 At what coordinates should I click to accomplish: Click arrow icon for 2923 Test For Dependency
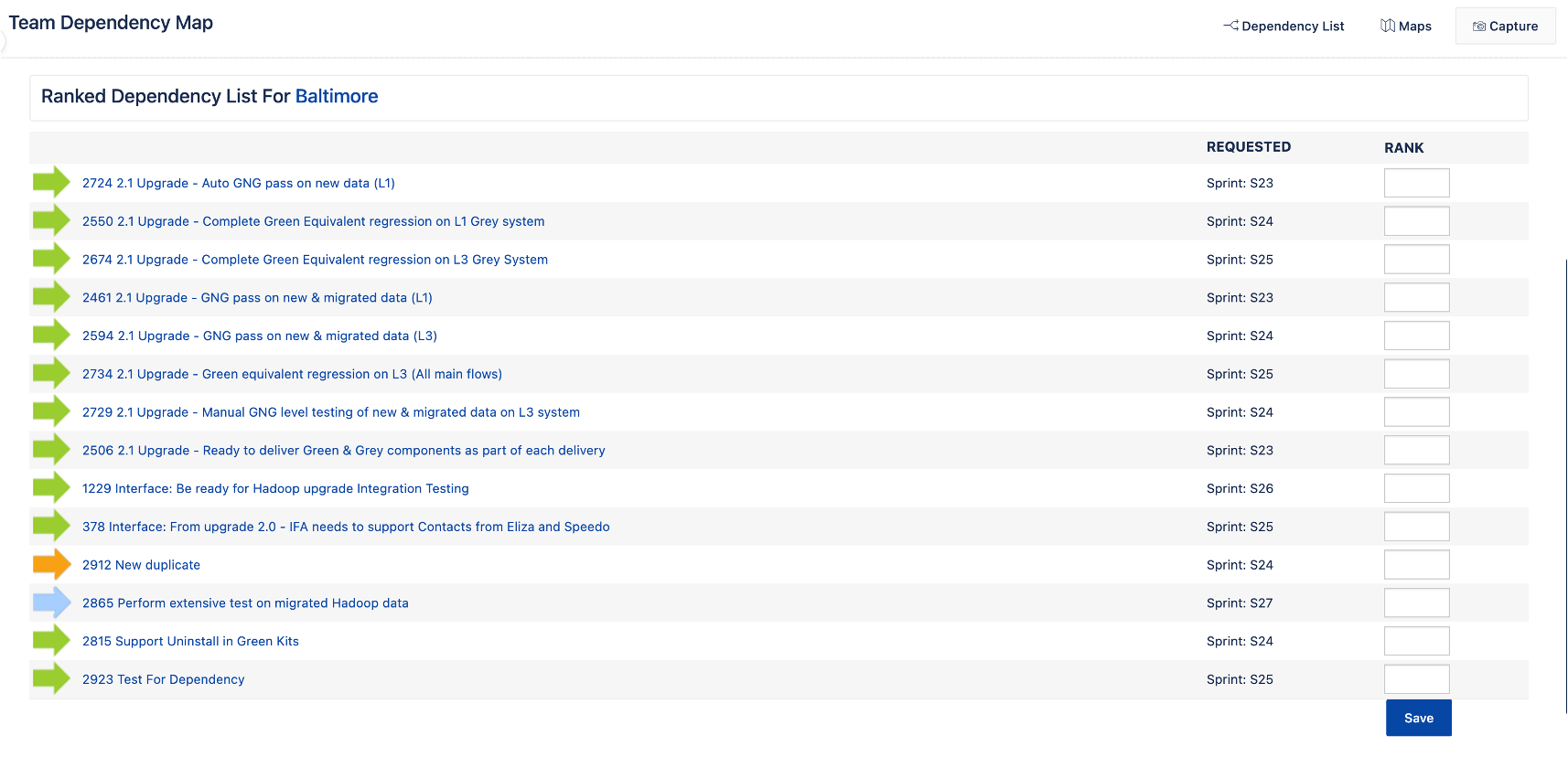[51, 678]
